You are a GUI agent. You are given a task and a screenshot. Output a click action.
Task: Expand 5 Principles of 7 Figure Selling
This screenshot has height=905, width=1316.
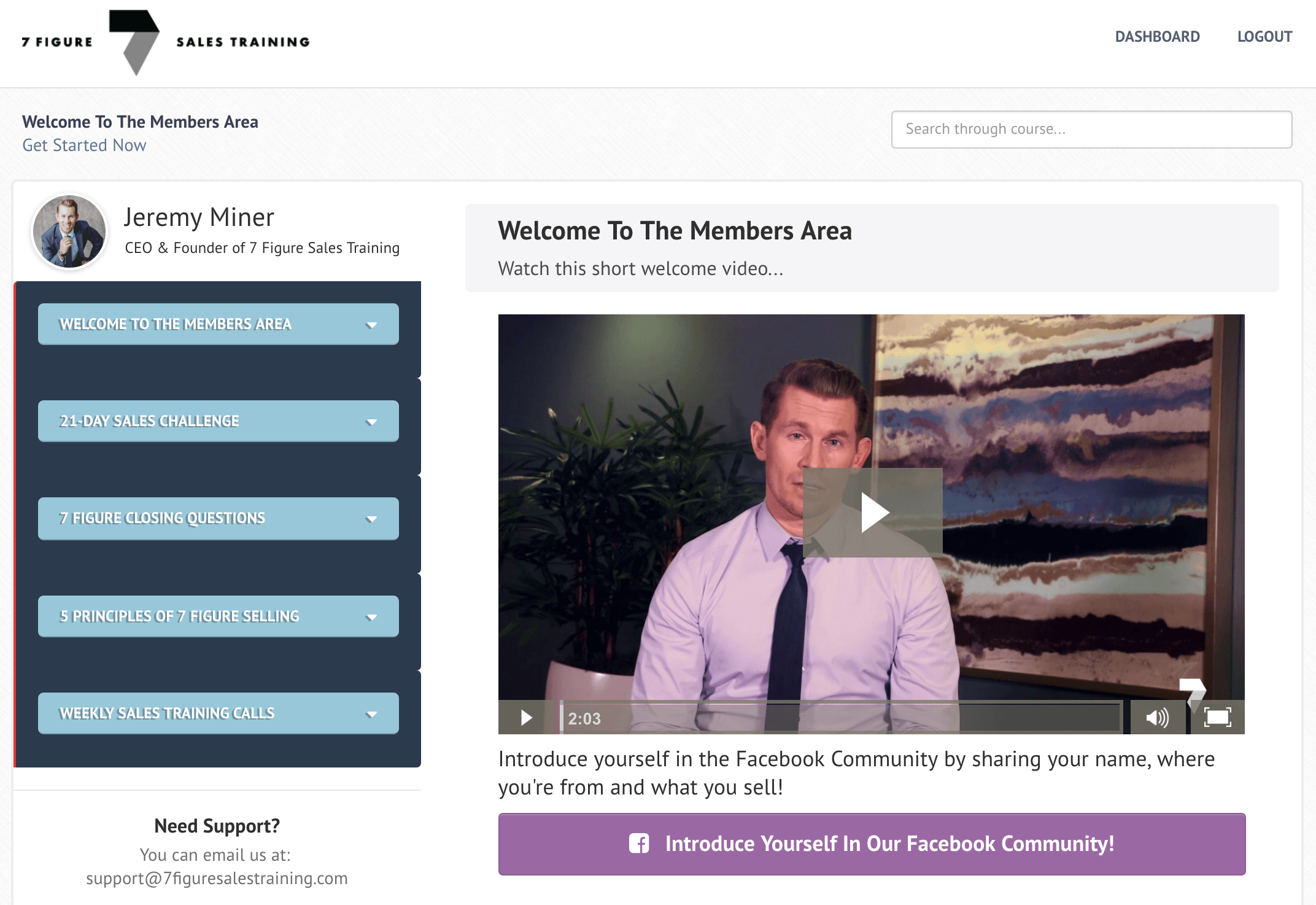tap(219, 616)
